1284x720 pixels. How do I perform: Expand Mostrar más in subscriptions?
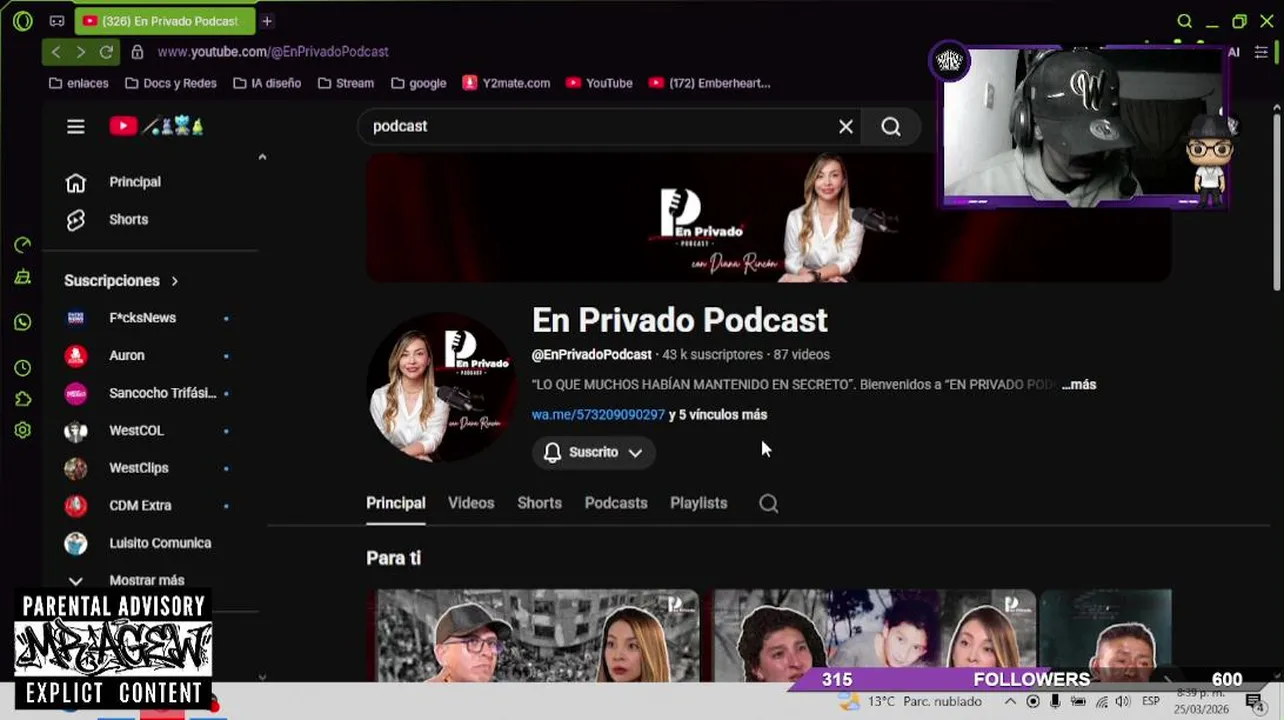pos(146,580)
